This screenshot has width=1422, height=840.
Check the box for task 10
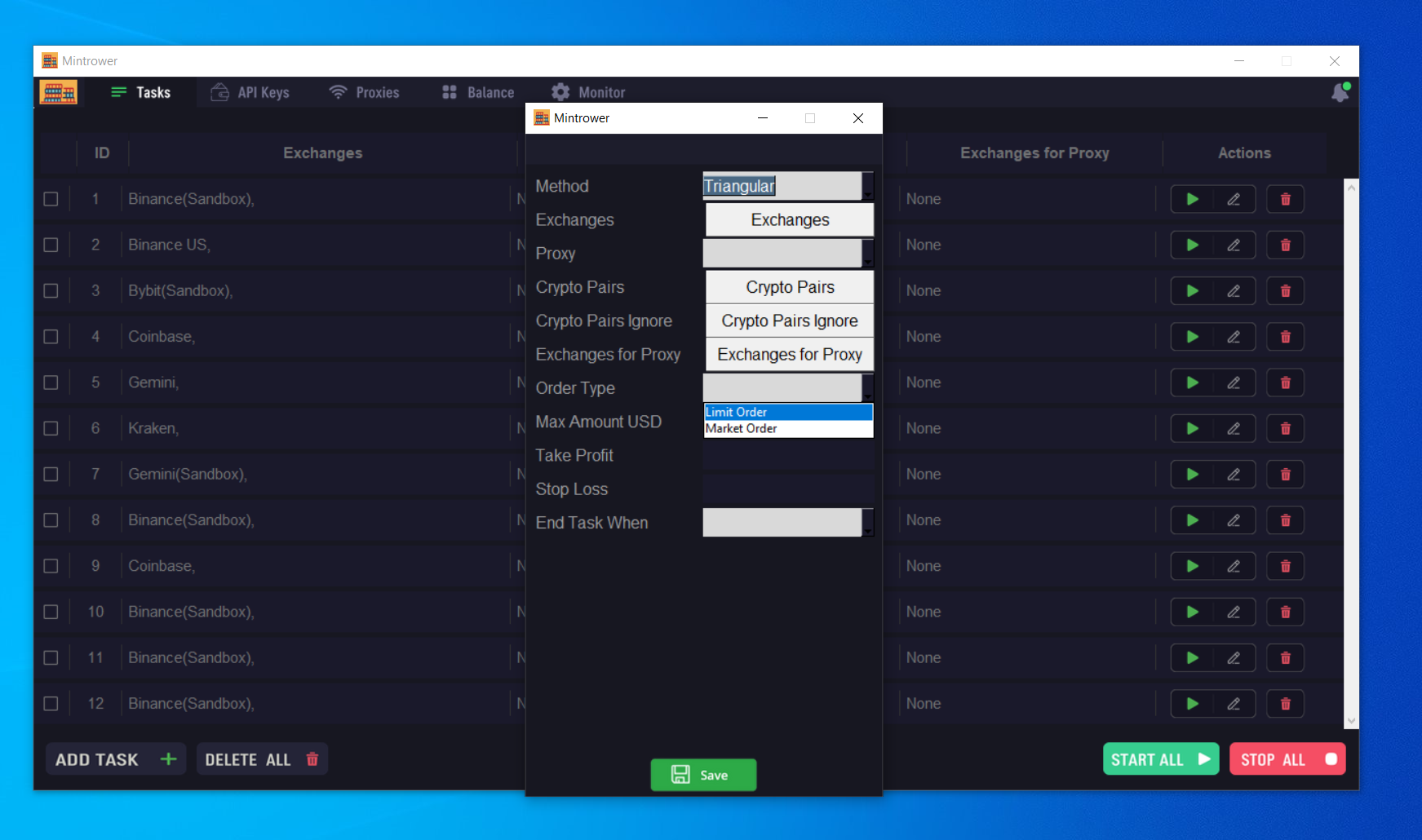coord(51,612)
